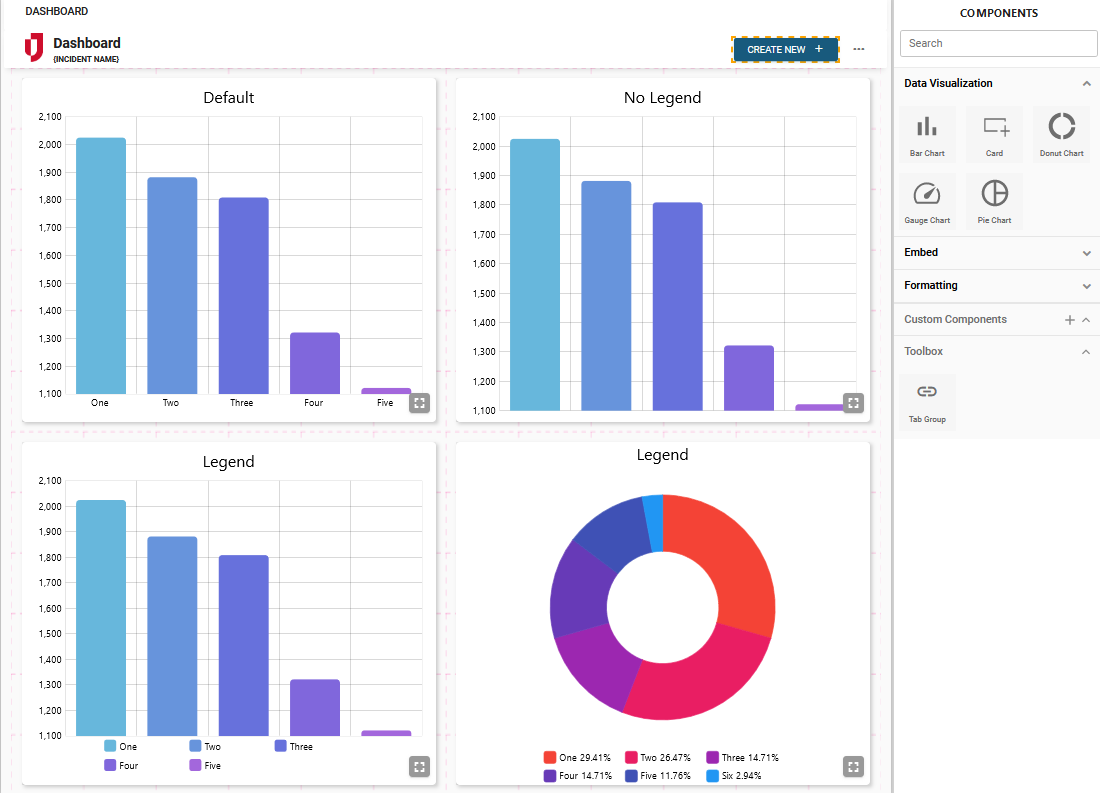Click the components Search field
The image size is (1100, 793).
(998, 43)
